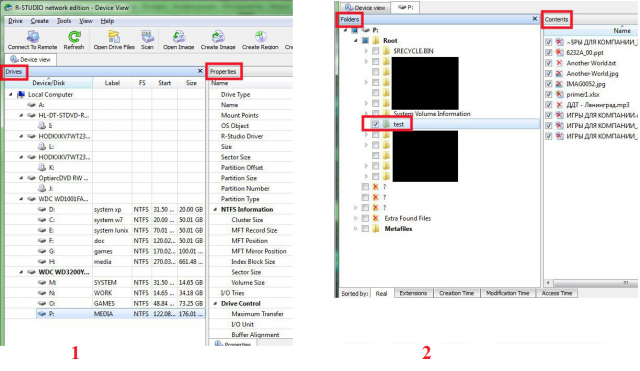Select the P: MEDIA drive icon

42,314
